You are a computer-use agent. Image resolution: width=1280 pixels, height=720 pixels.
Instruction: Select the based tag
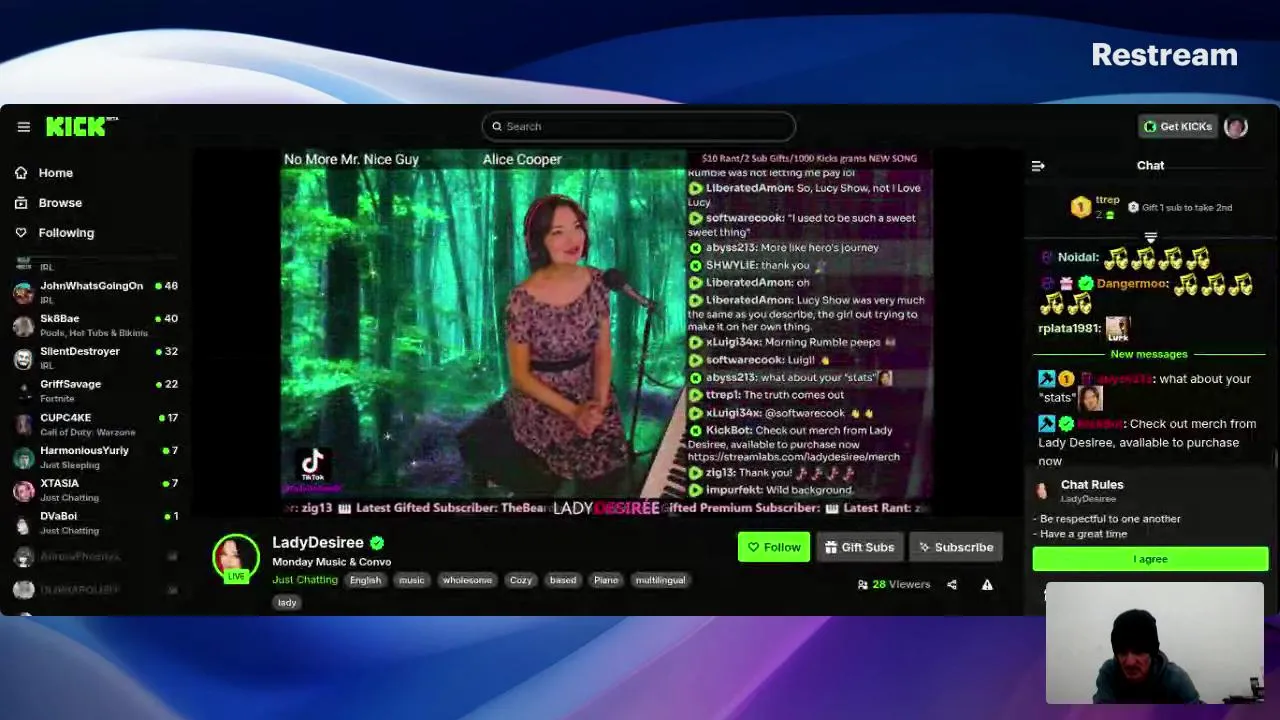pos(563,580)
